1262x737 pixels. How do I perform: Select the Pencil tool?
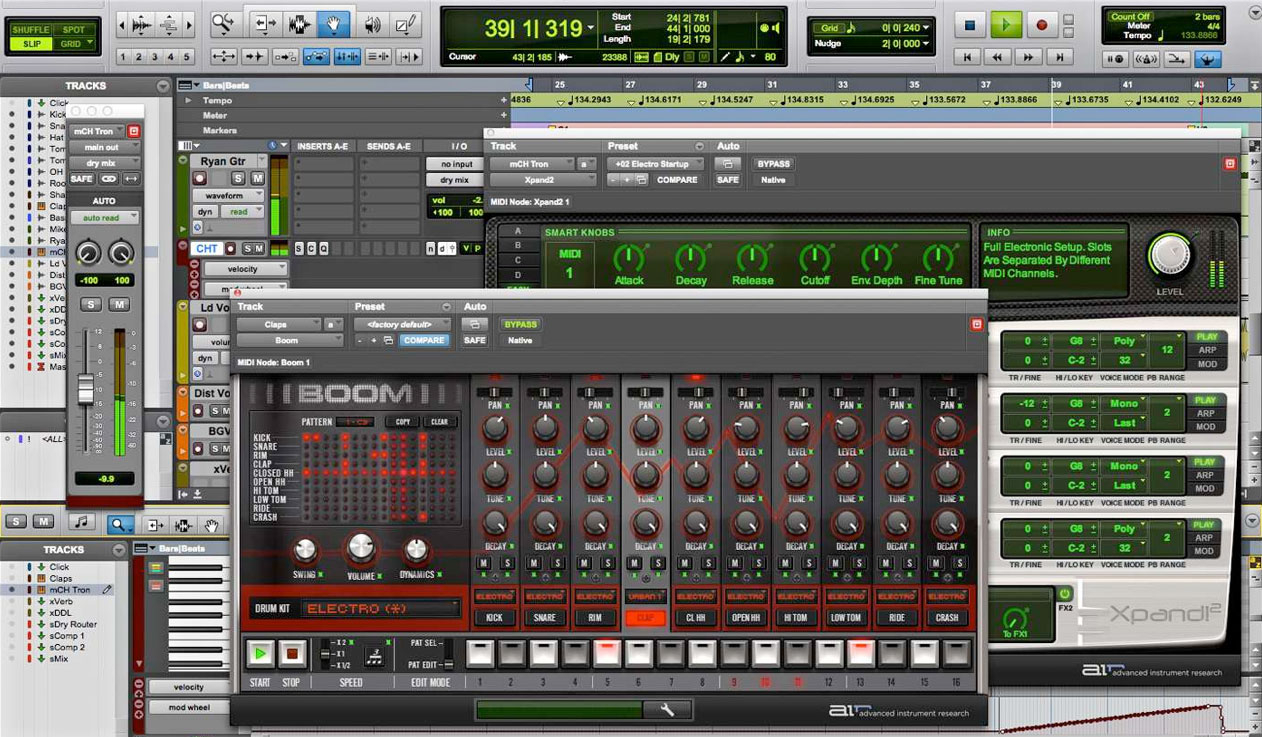(405, 22)
